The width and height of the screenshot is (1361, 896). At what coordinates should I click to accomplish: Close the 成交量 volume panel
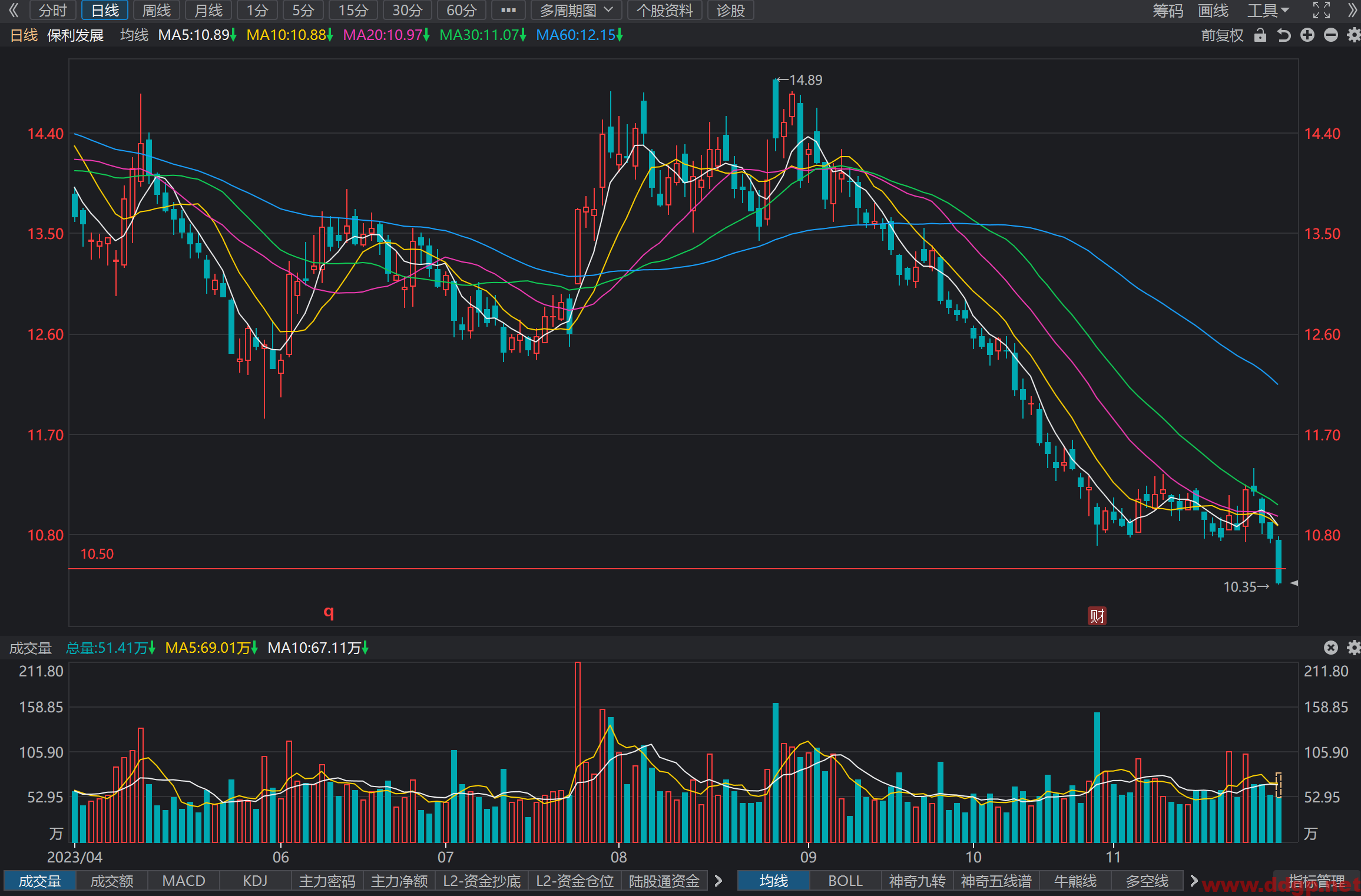1331,648
